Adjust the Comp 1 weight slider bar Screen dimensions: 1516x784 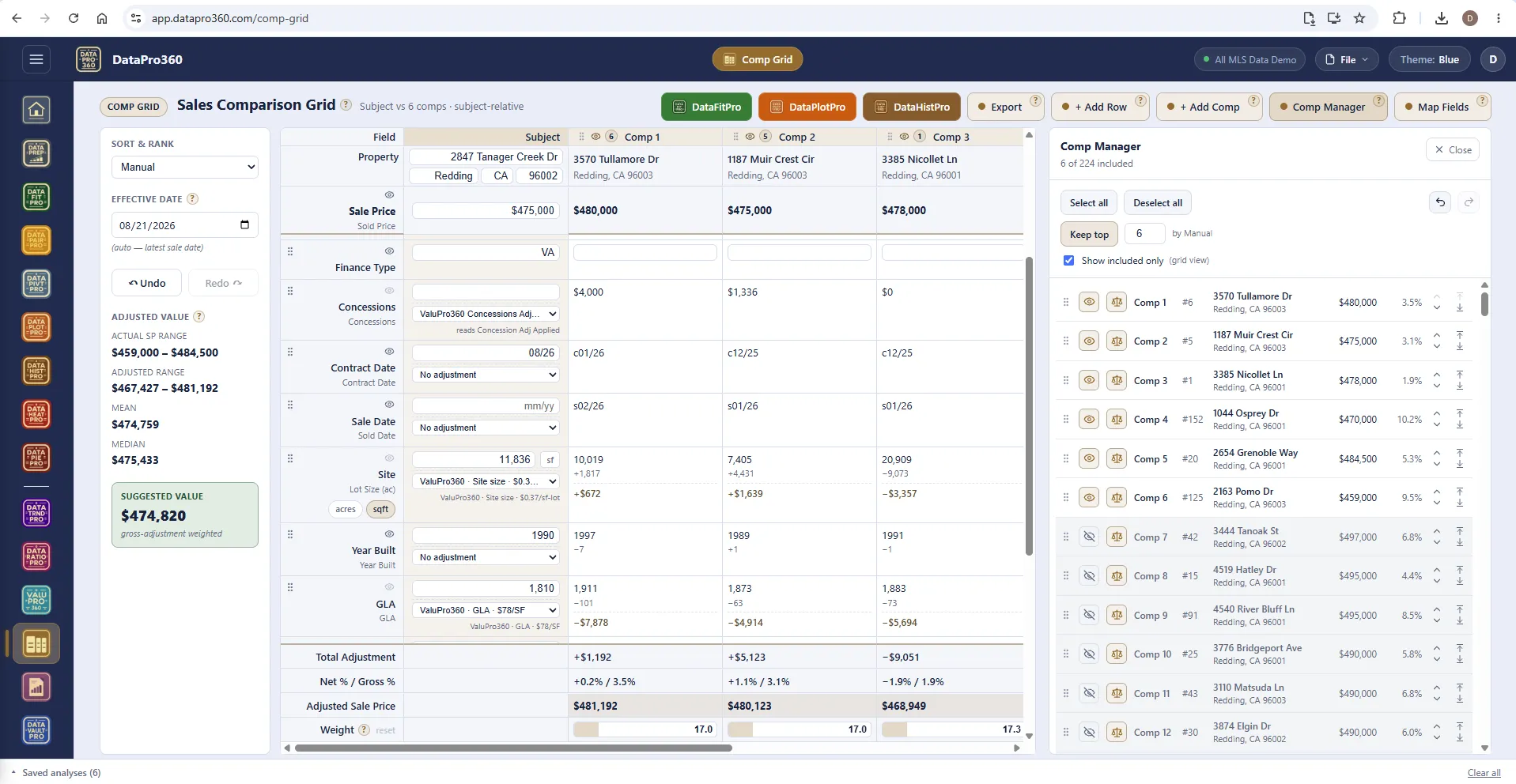645,729
